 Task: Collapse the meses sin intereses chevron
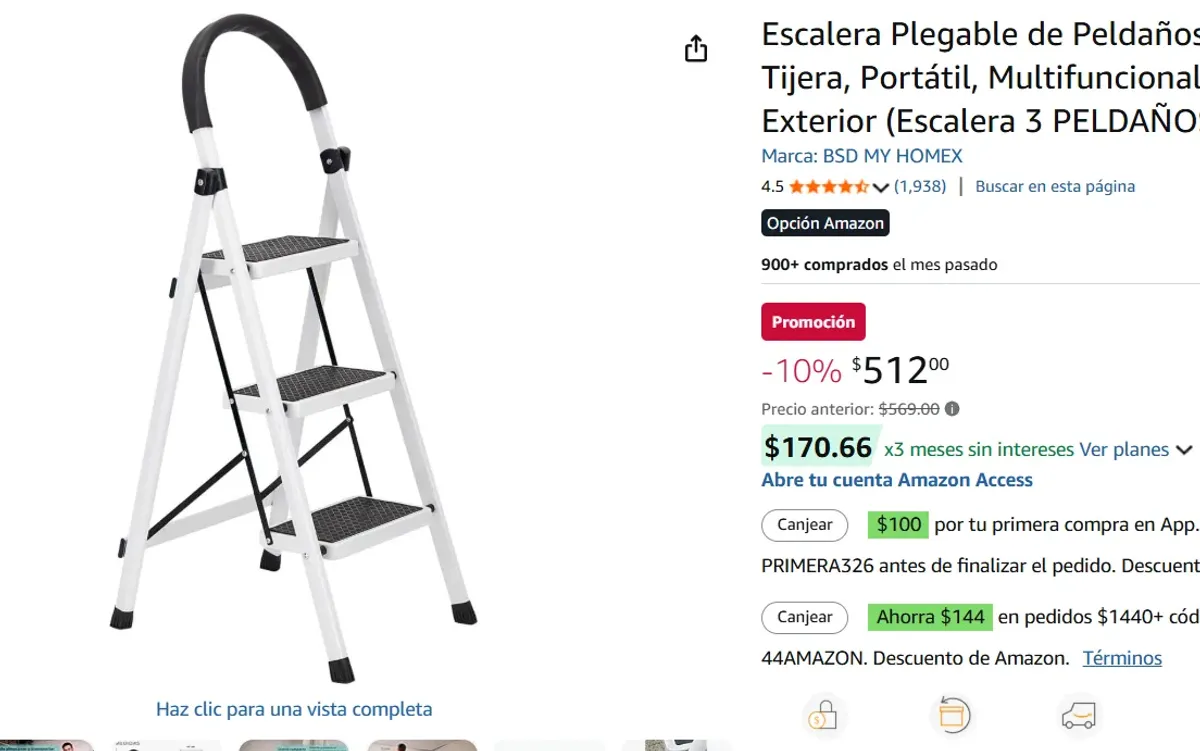(x=1185, y=449)
